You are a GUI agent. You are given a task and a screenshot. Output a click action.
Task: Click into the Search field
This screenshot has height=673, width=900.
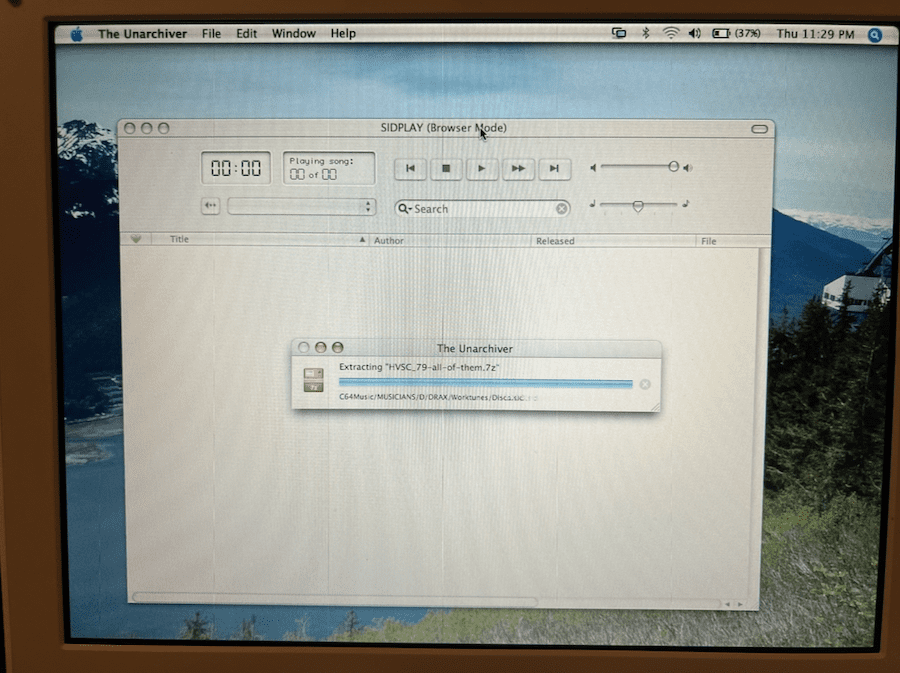point(482,209)
